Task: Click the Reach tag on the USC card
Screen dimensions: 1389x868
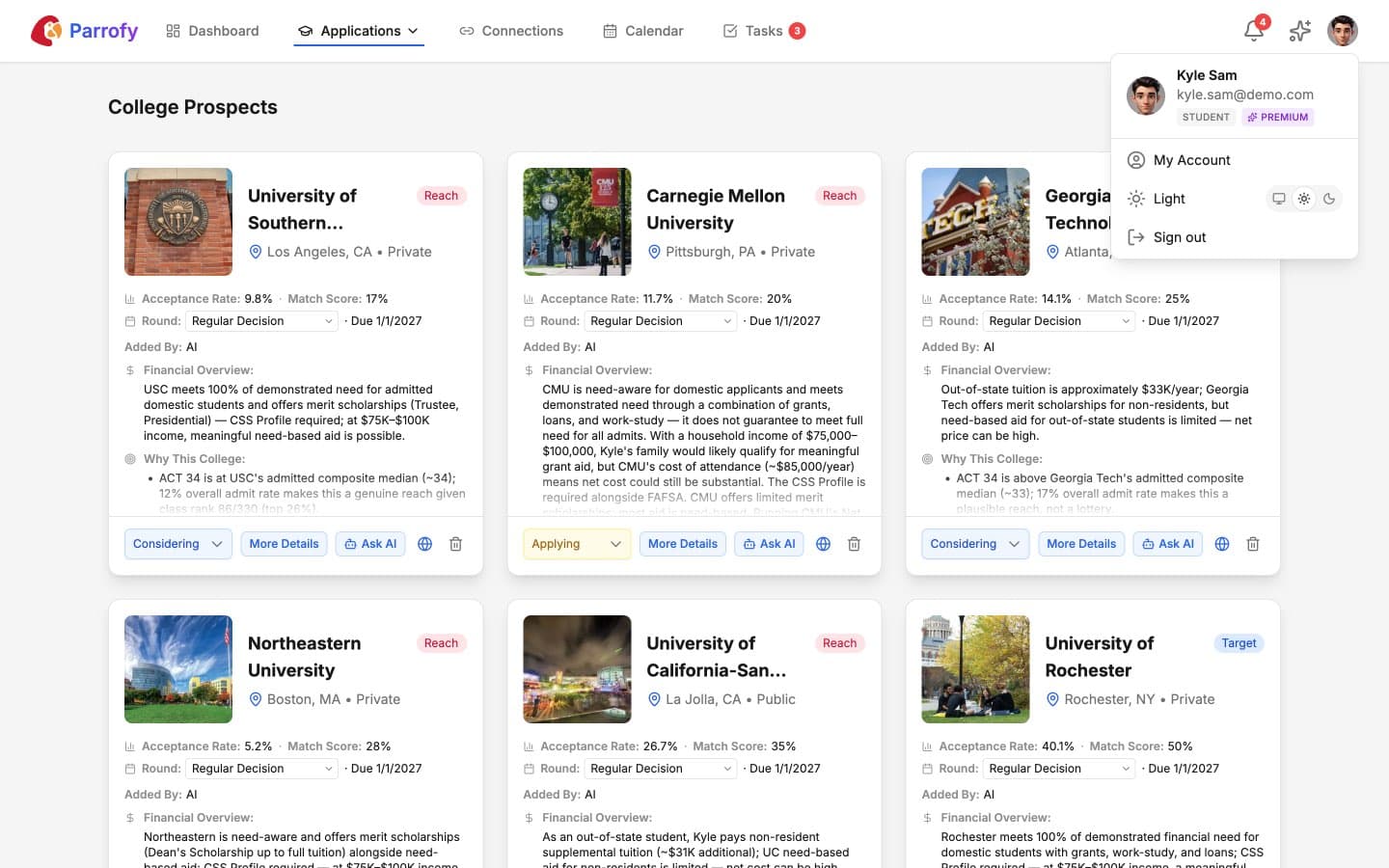Action: (441, 196)
